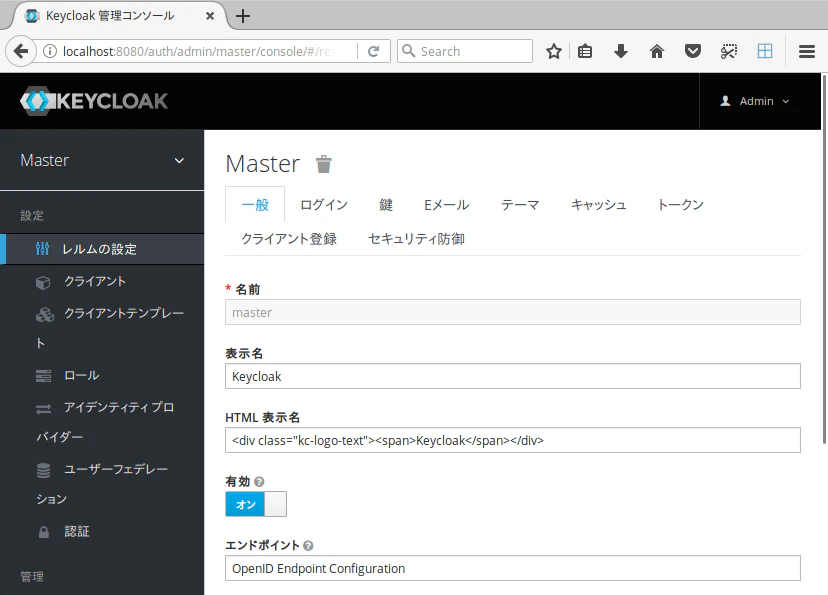Switch to the クライアント登録 tab
828x595 pixels.
click(x=289, y=239)
